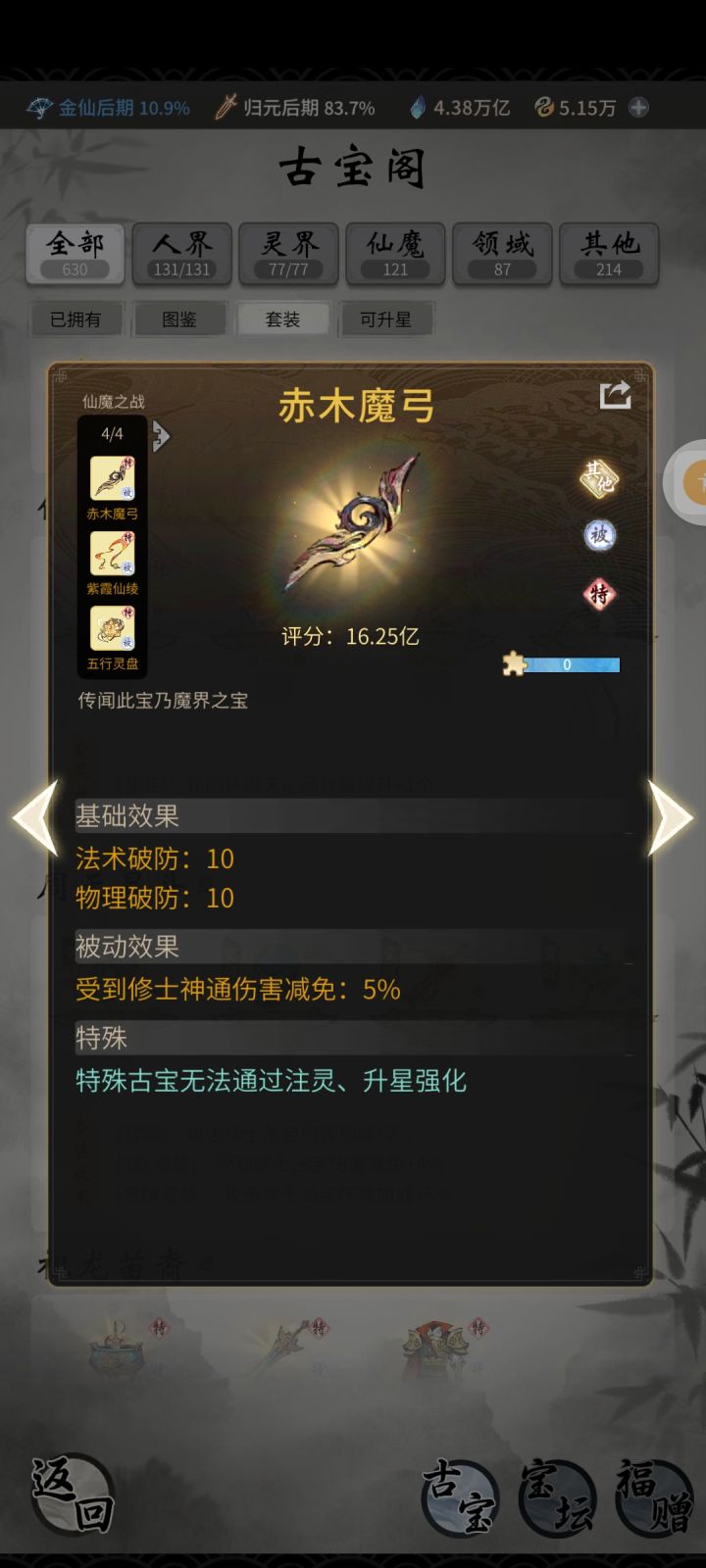This screenshot has height=1568, width=706.
Task: Toggle the 图鉴 filter
Action: 178,319
